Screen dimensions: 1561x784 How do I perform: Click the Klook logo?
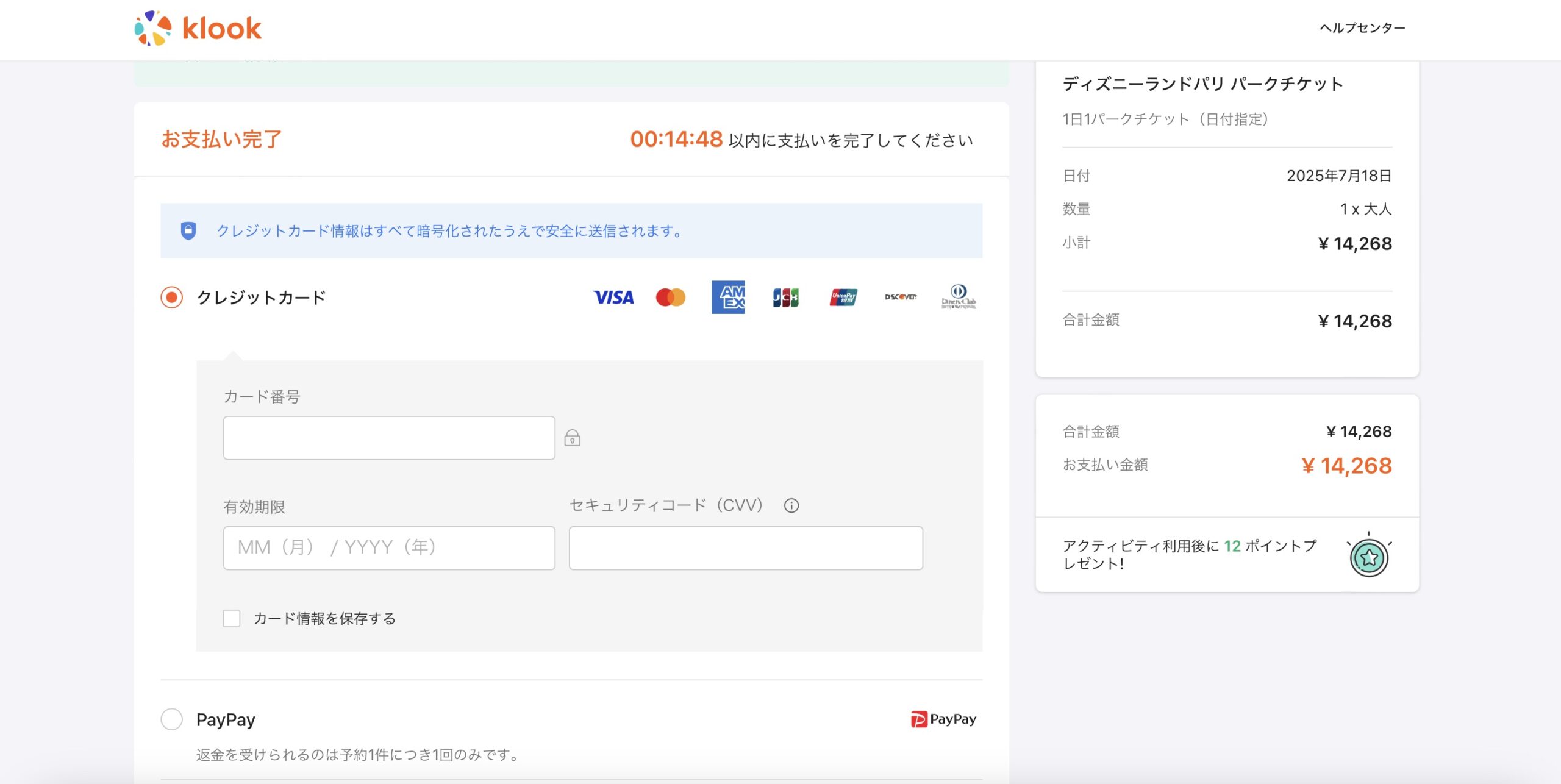[198, 28]
